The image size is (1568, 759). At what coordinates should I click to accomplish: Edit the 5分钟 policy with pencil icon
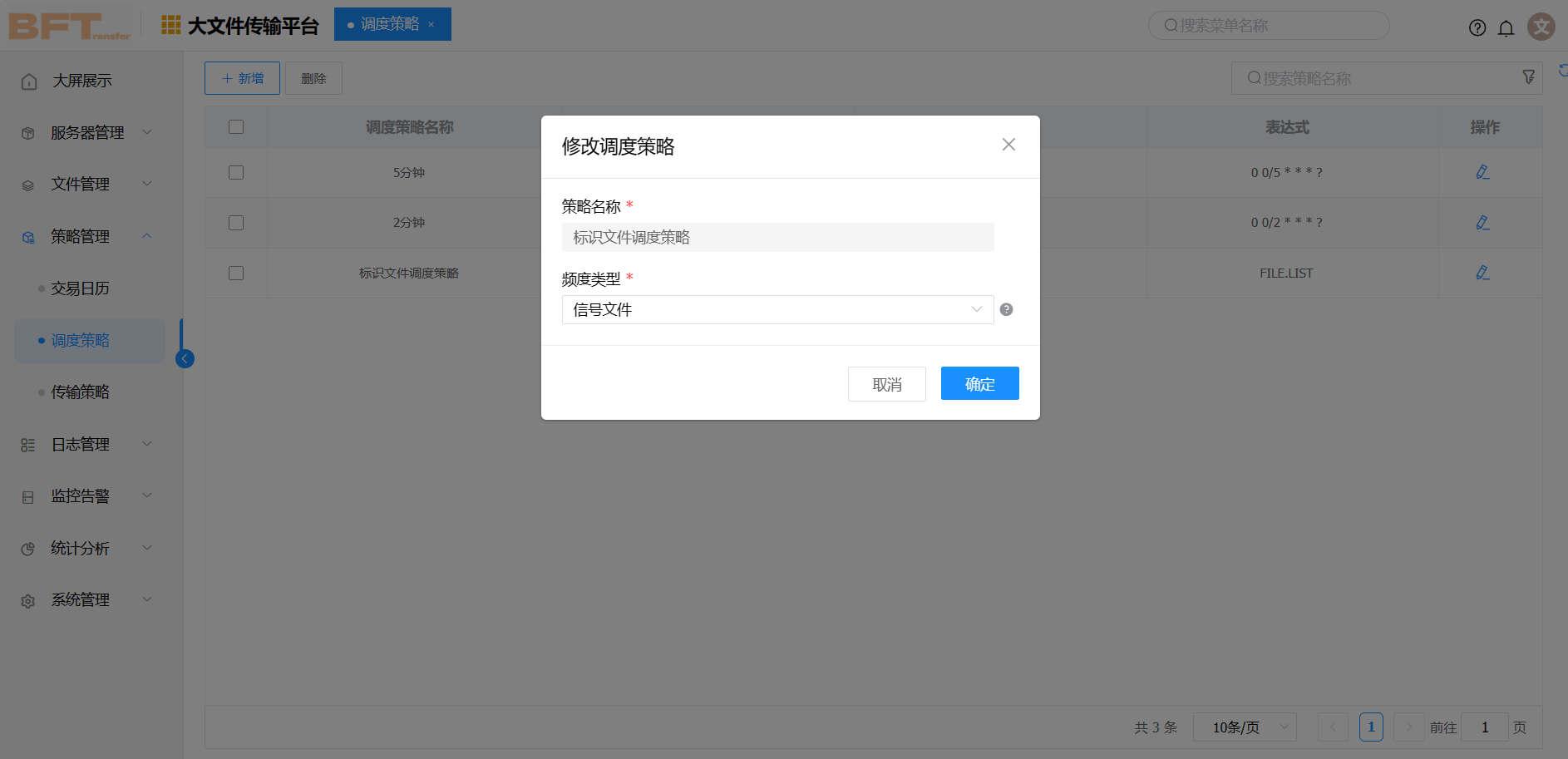point(1482,172)
